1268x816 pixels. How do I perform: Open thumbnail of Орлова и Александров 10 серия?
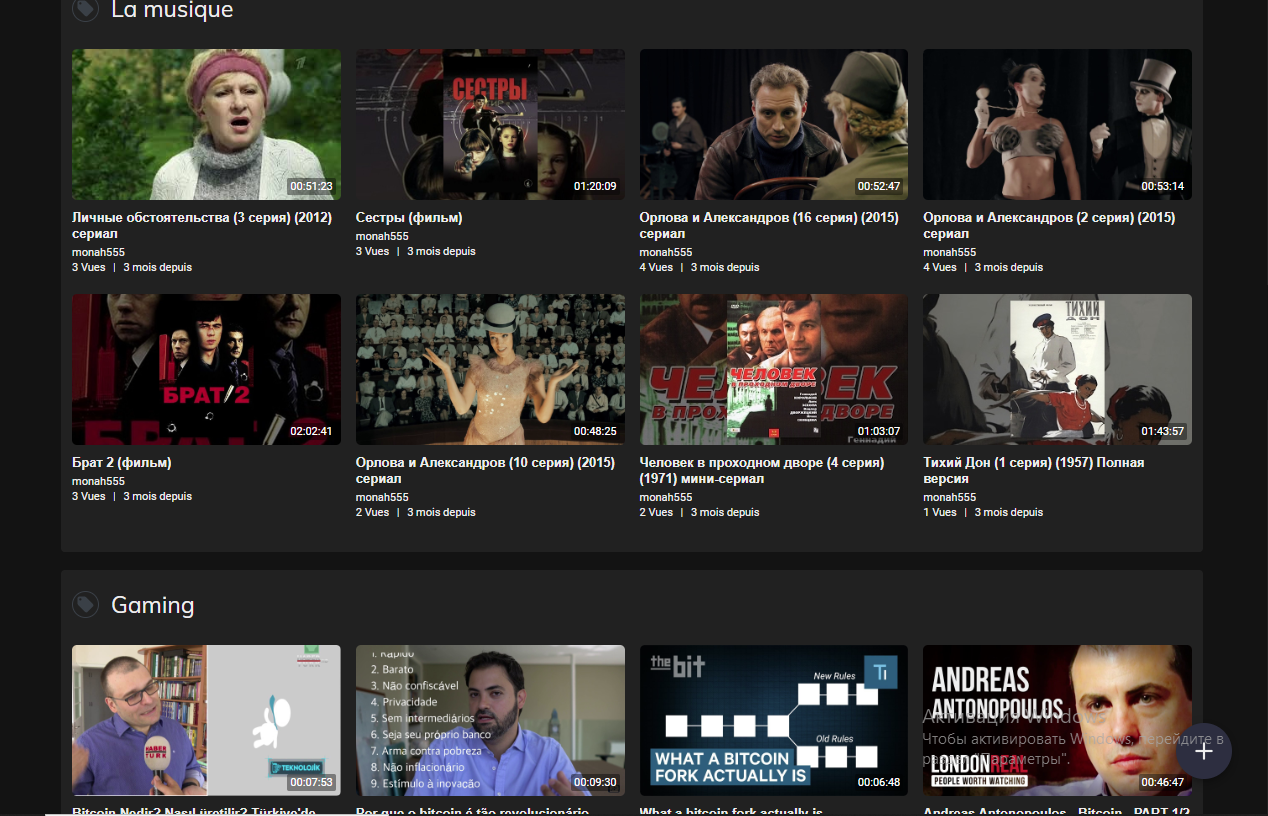point(490,369)
